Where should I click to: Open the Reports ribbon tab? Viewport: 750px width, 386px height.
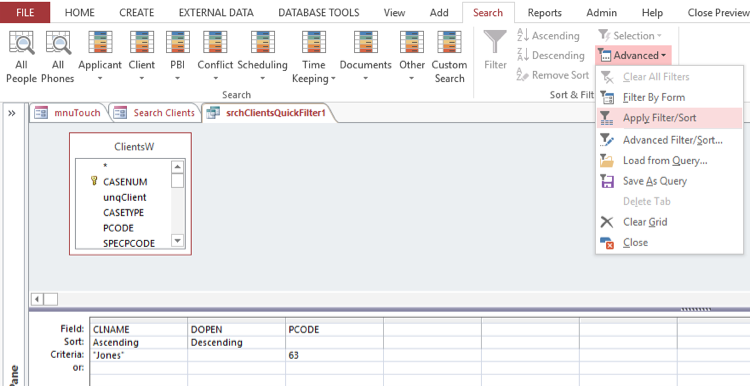(544, 13)
